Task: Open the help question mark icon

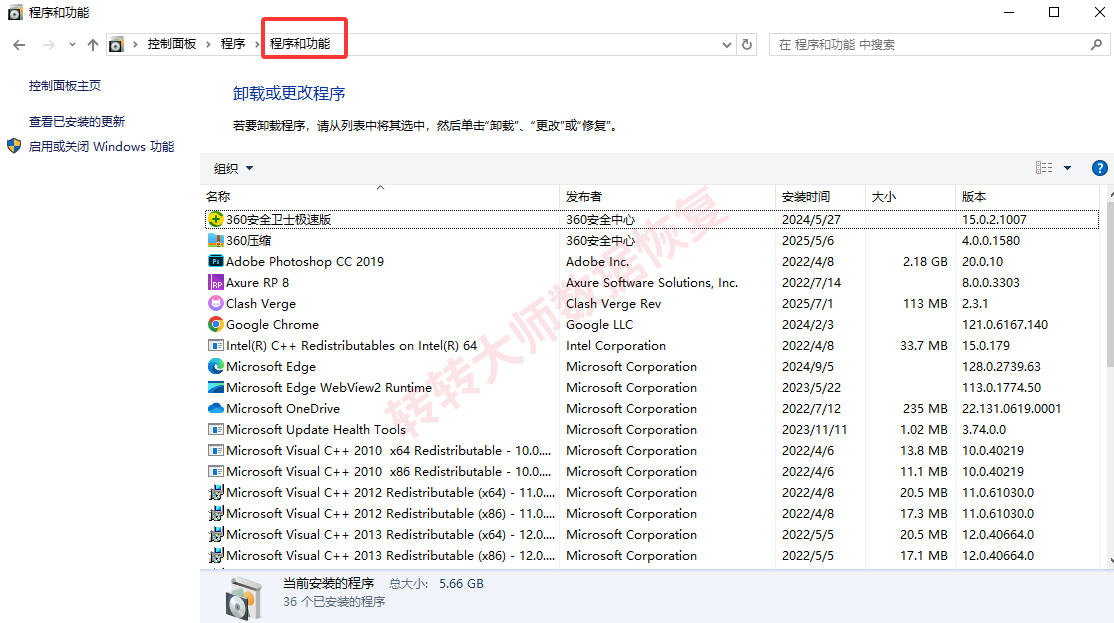Action: (1099, 168)
